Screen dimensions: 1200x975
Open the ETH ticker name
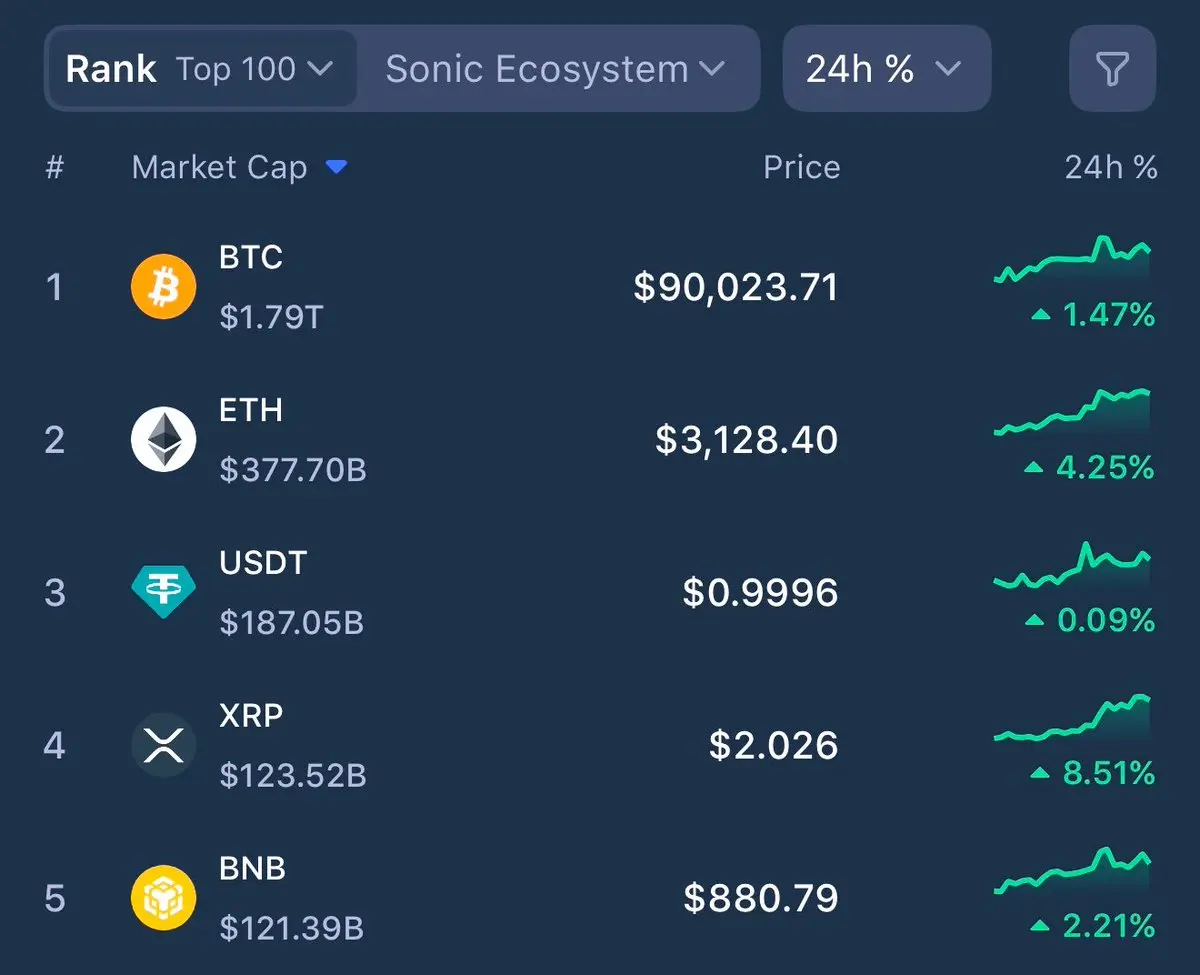pyautogui.click(x=251, y=410)
